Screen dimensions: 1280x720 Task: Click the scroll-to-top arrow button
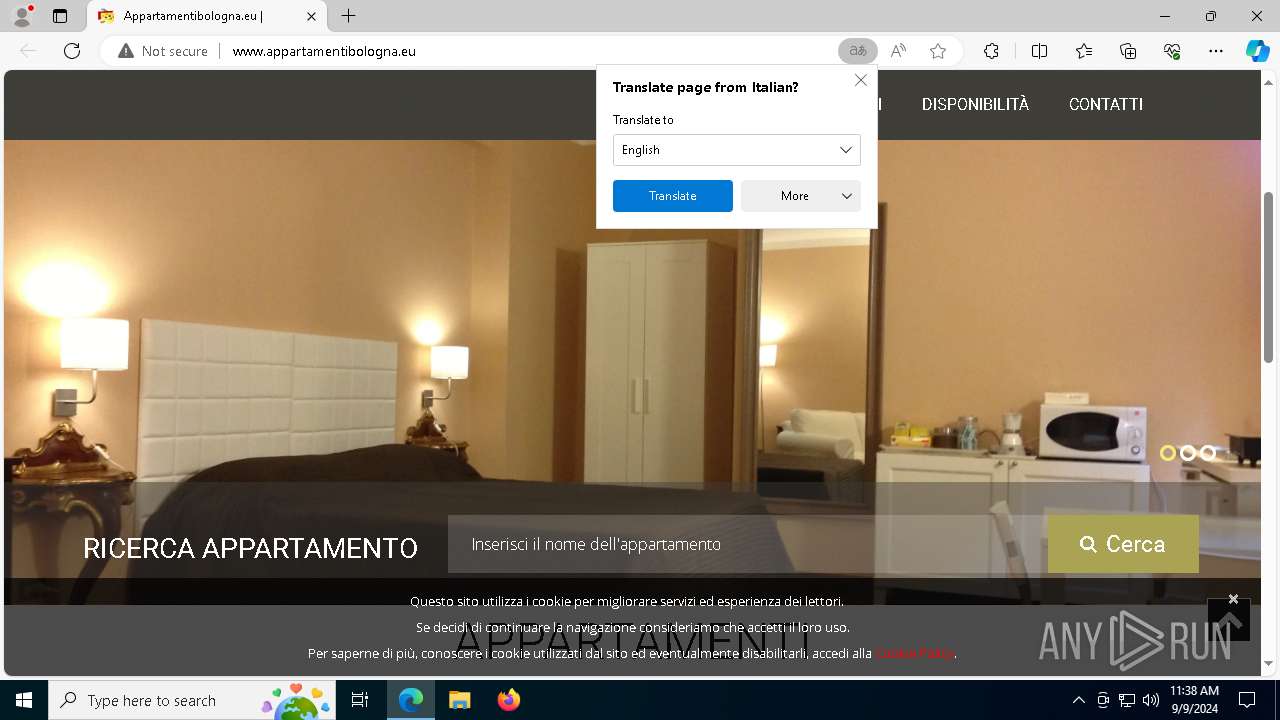pyautogui.click(x=1229, y=620)
